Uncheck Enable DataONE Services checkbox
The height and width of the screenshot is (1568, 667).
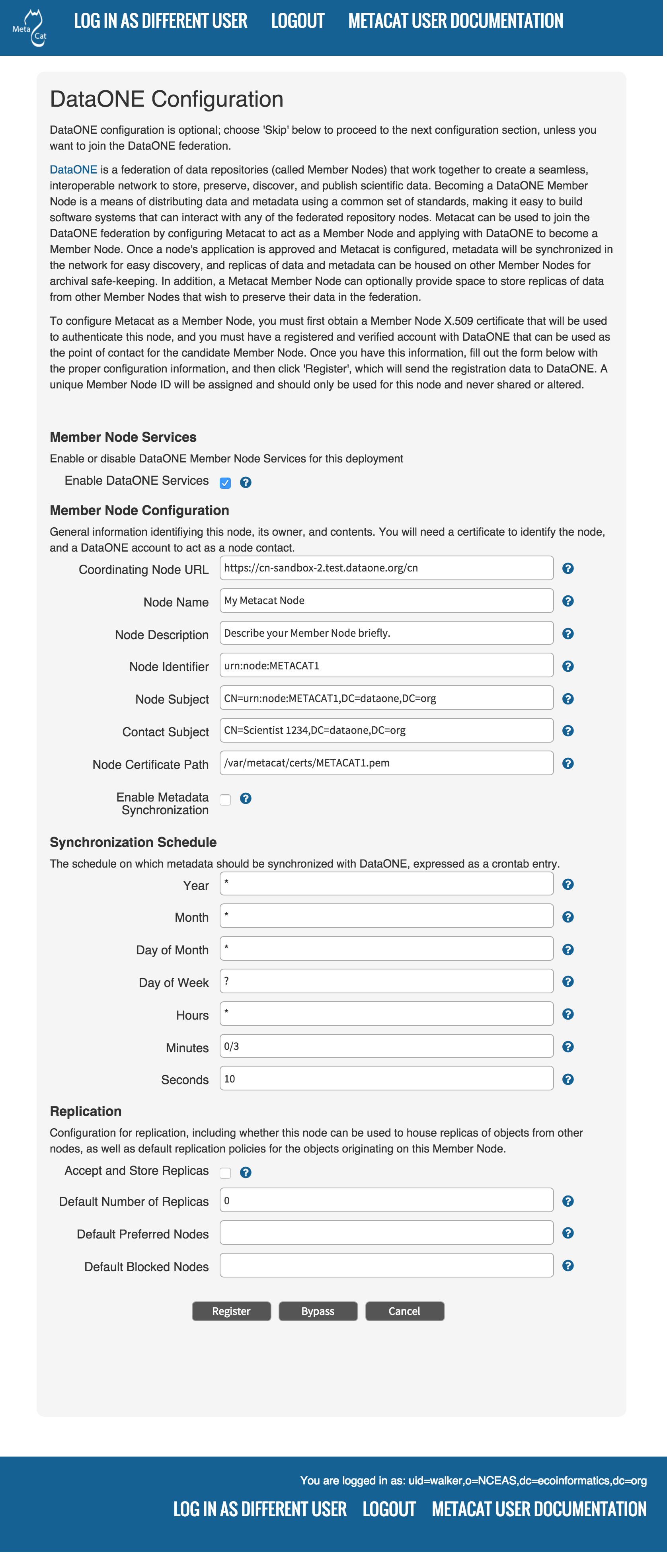225,483
